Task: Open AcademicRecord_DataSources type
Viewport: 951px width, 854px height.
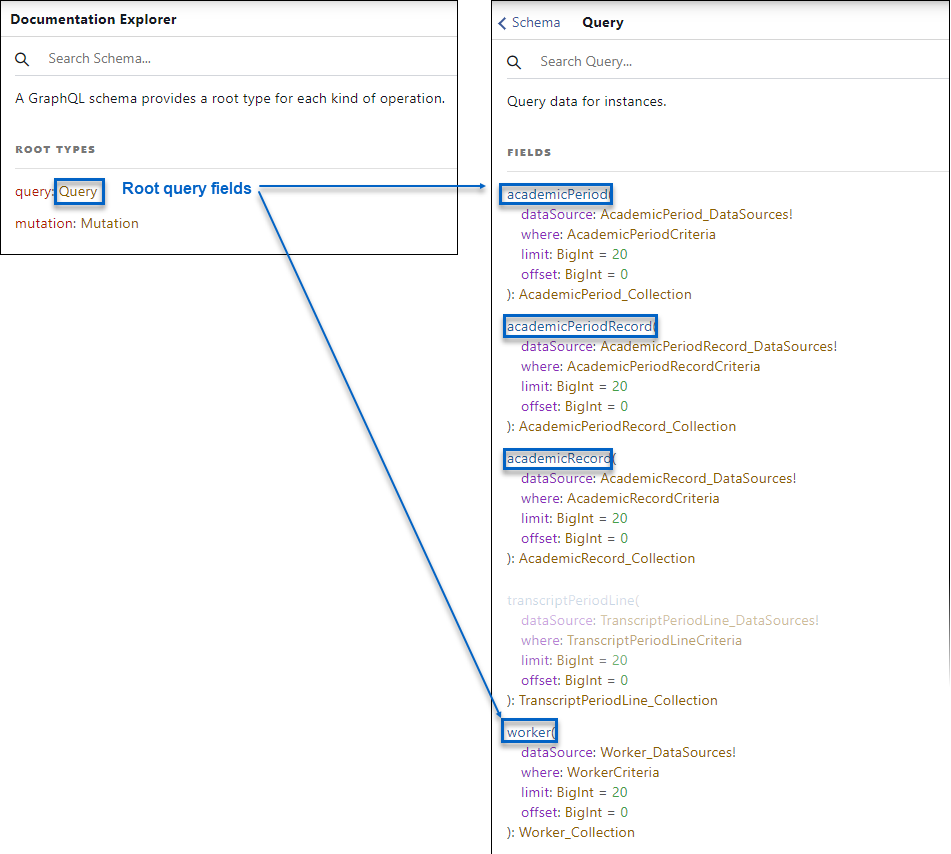Action: click(698, 479)
